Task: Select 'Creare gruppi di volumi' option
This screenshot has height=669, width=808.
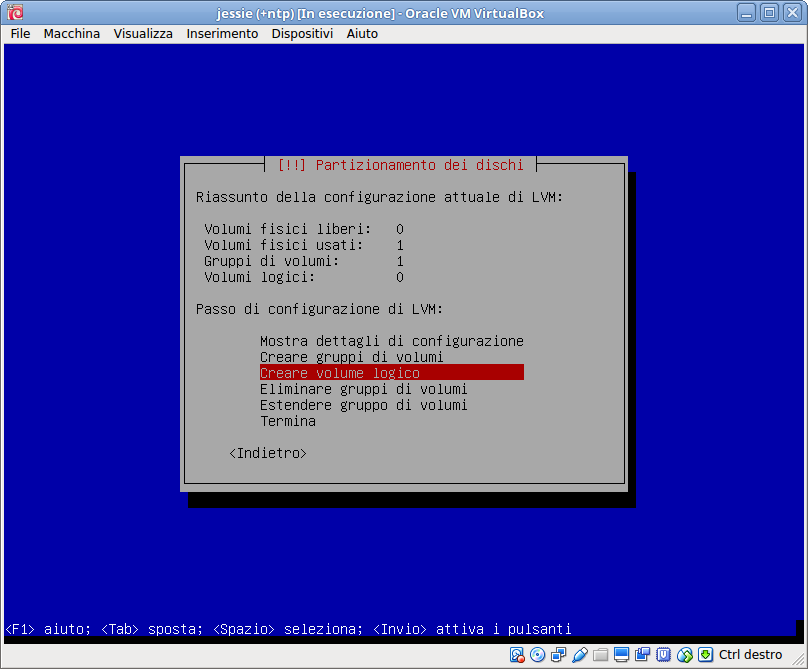Action: (351, 357)
